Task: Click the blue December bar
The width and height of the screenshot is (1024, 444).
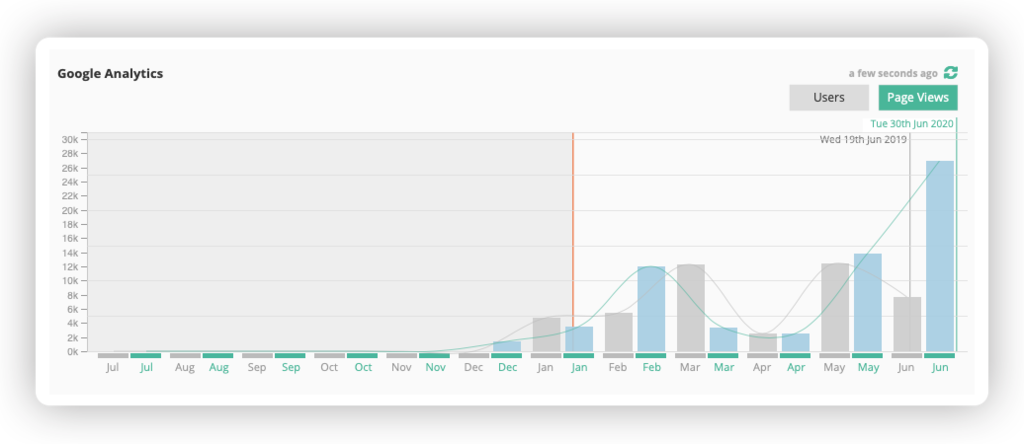Action: coord(507,346)
